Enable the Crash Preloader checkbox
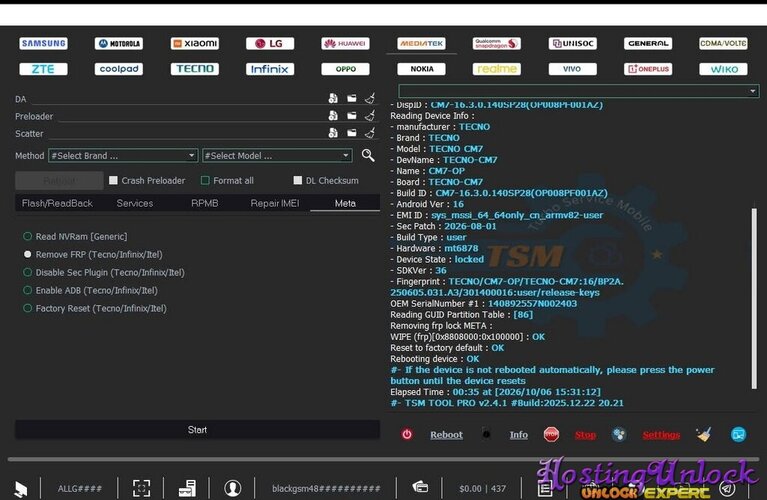This screenshot has width=767, height=500. click(113, 181)
